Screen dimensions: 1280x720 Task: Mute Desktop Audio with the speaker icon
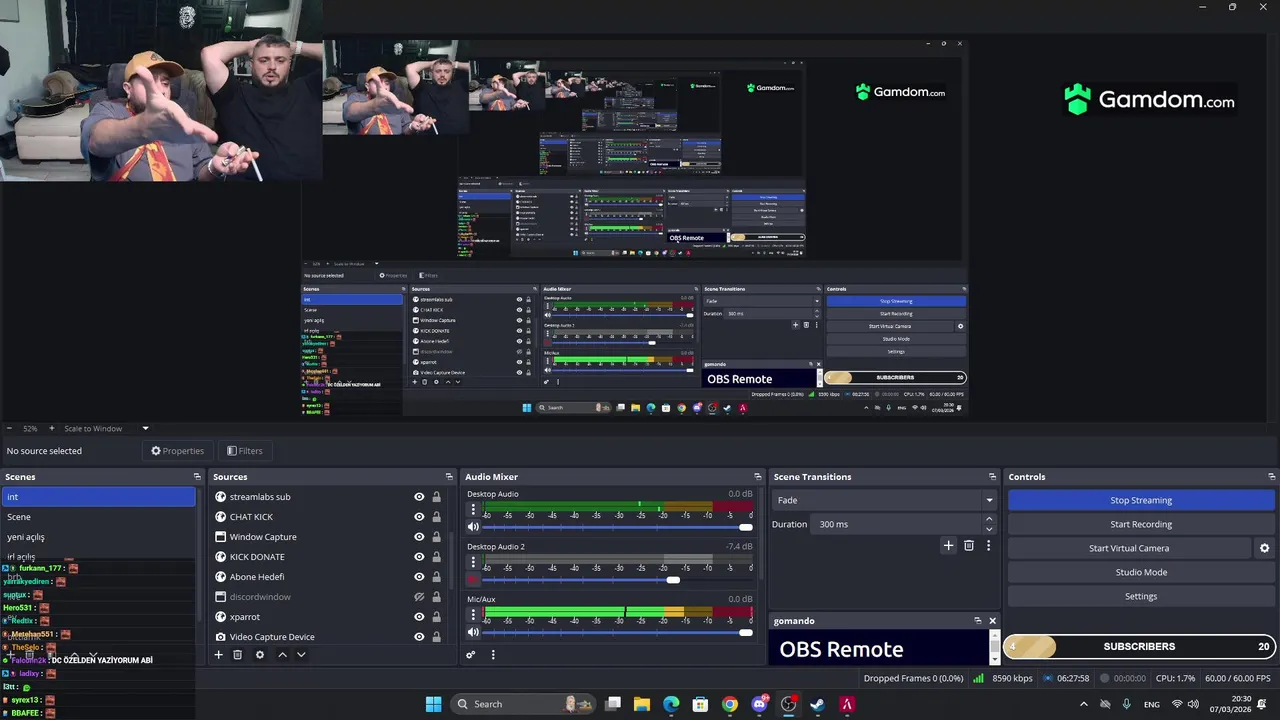coord(473,527)
